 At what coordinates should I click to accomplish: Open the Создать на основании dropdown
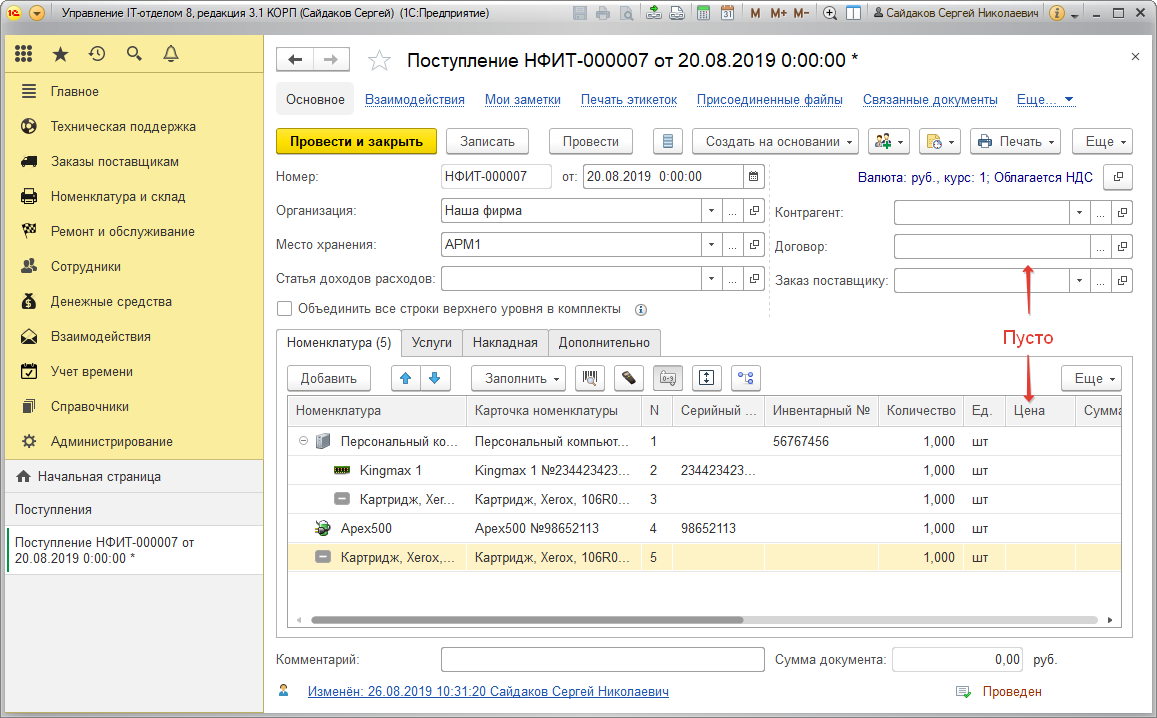click(776, 141)
